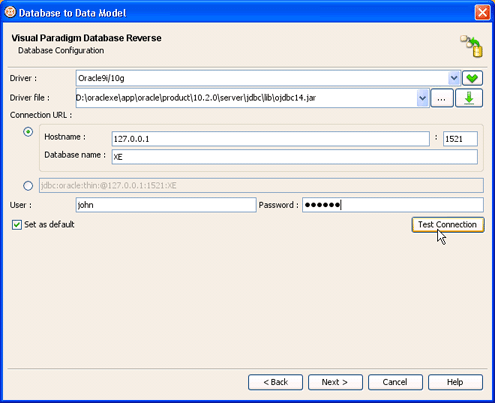This screenshot has width=495, height=403.
Task: Open Help for this dialog
Action: [x=455, y=382]
